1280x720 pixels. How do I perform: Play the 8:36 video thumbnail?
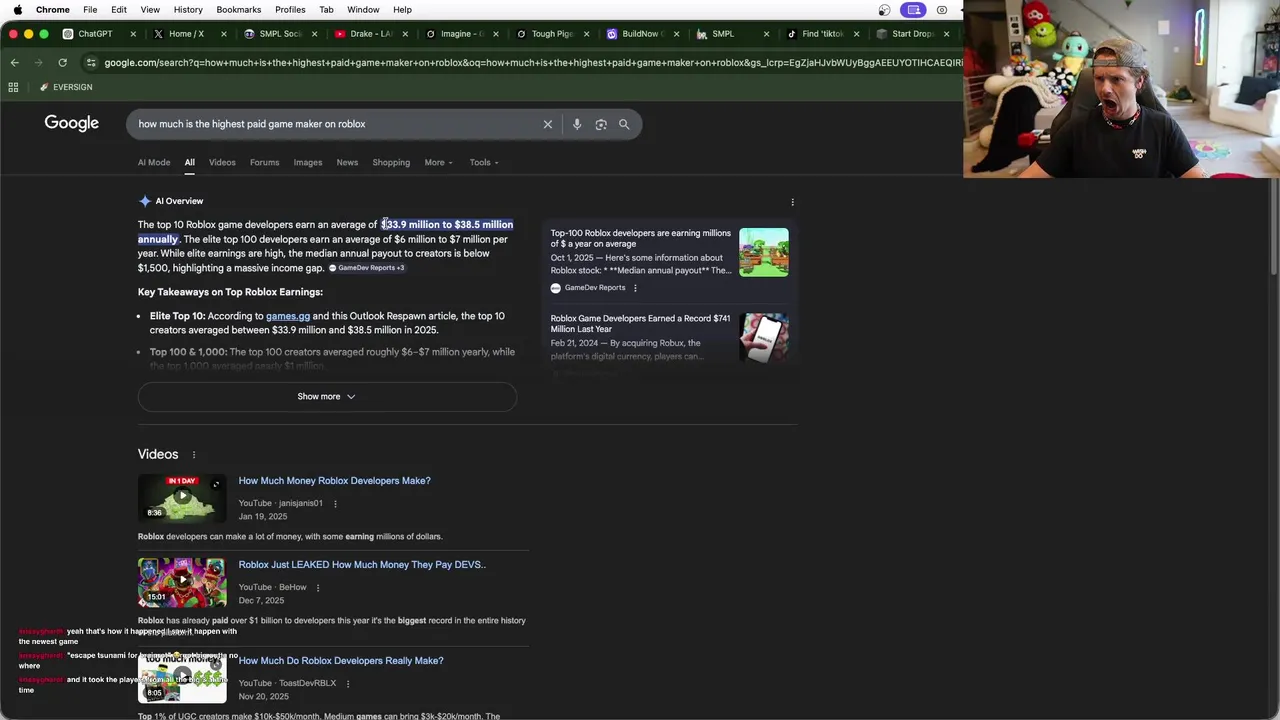coord(182,498)
